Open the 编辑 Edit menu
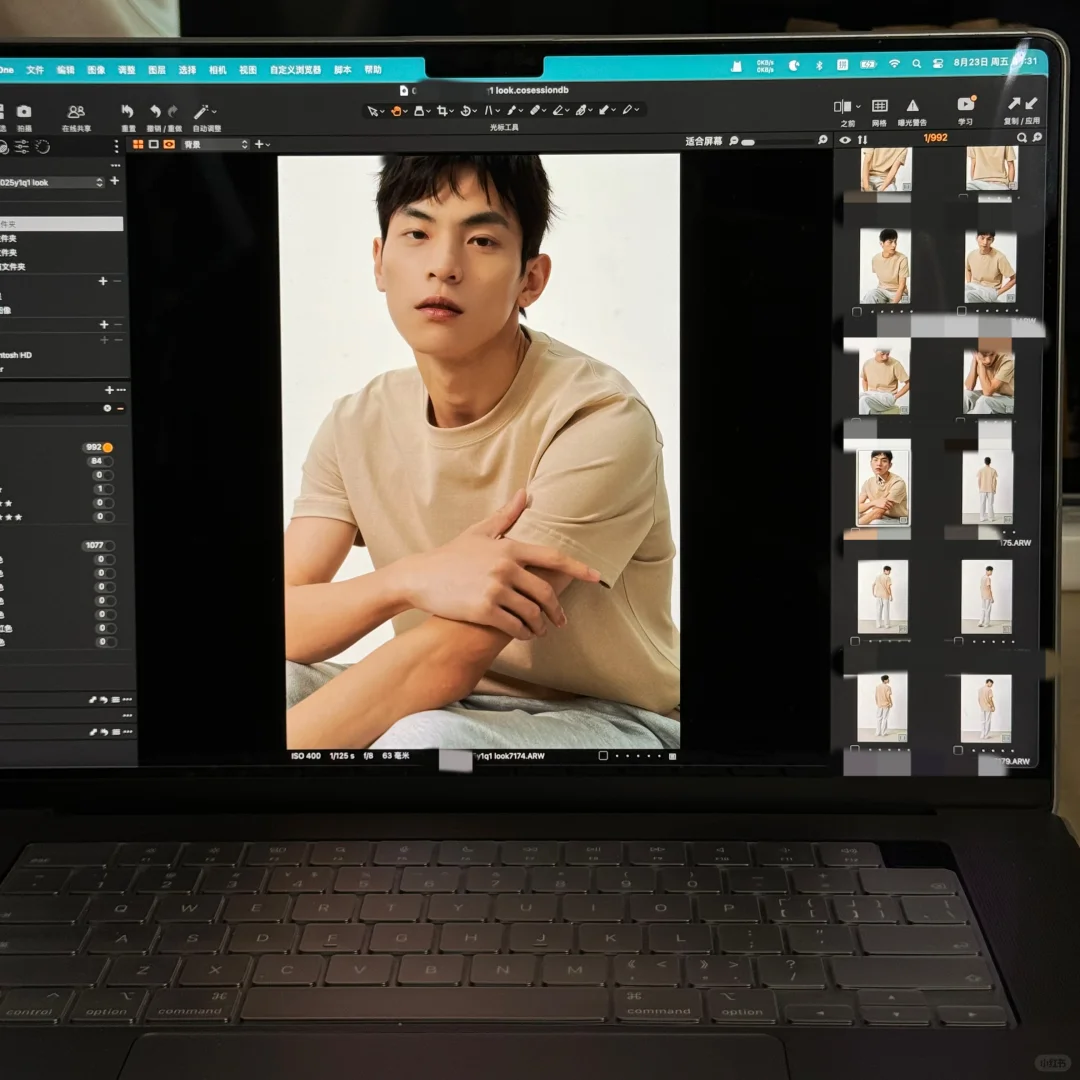Screen dimensions: 1080x1080 (65, 70)
